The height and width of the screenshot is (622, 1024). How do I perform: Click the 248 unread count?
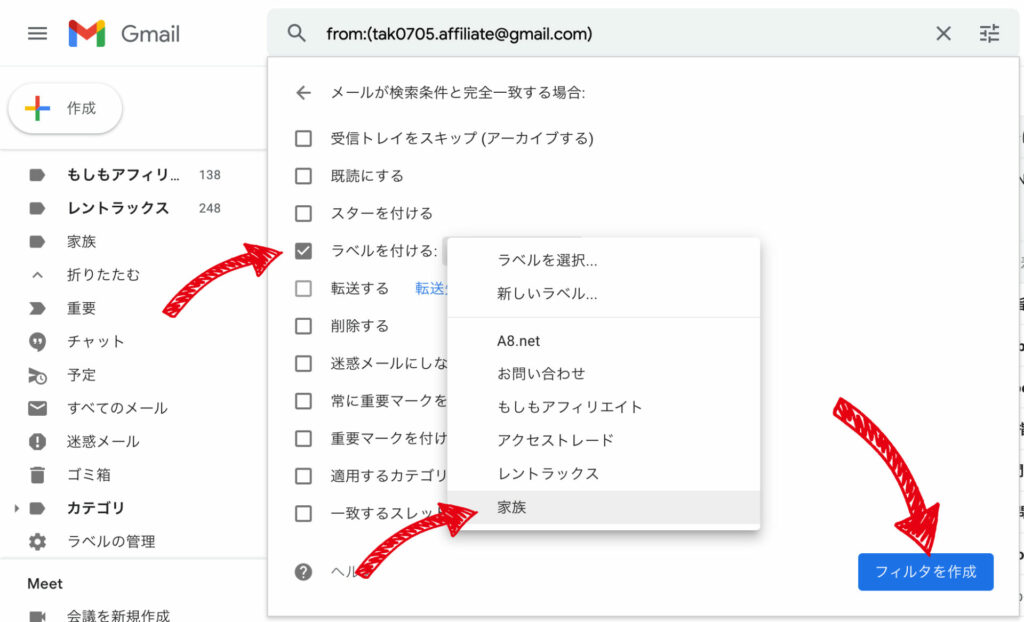pyautogui.click(x=210, y=208)
